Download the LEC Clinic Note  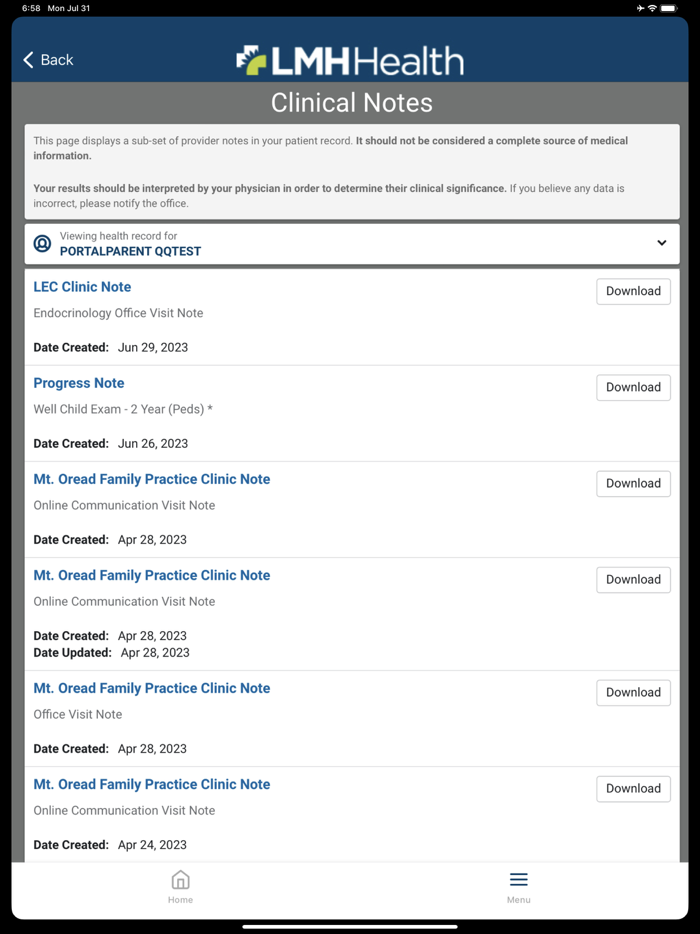[633, 291]
